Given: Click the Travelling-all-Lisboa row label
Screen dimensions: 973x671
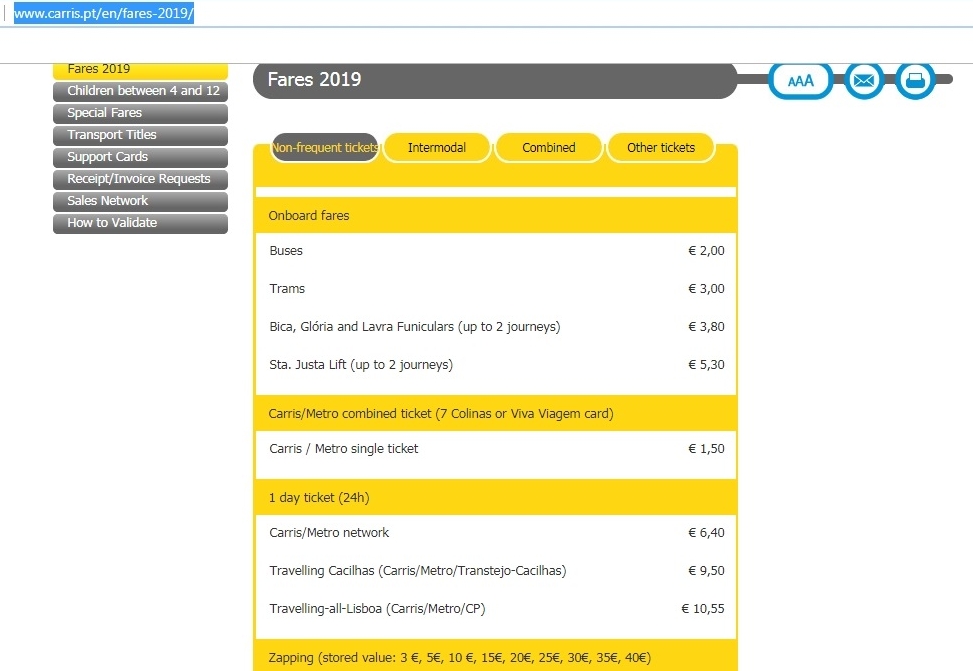Looking at the screenshot, I should point(377,608).
